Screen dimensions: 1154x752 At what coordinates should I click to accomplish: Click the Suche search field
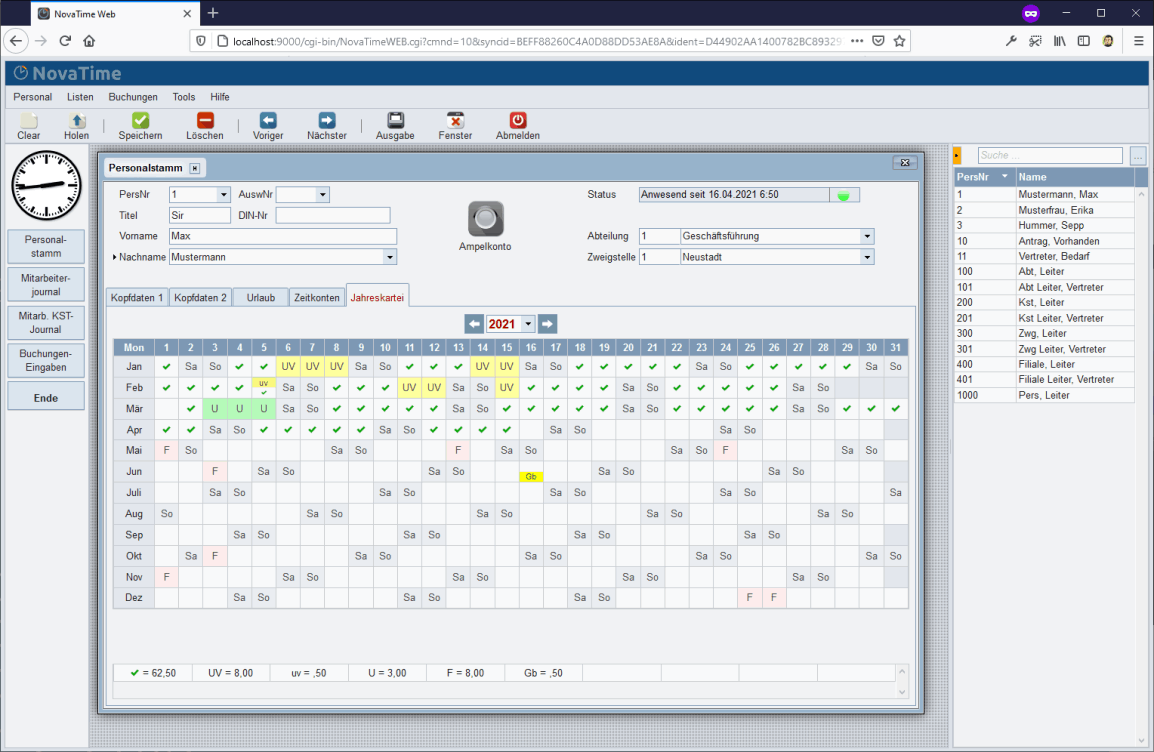pyautogui.click(x=1049, y=156)
